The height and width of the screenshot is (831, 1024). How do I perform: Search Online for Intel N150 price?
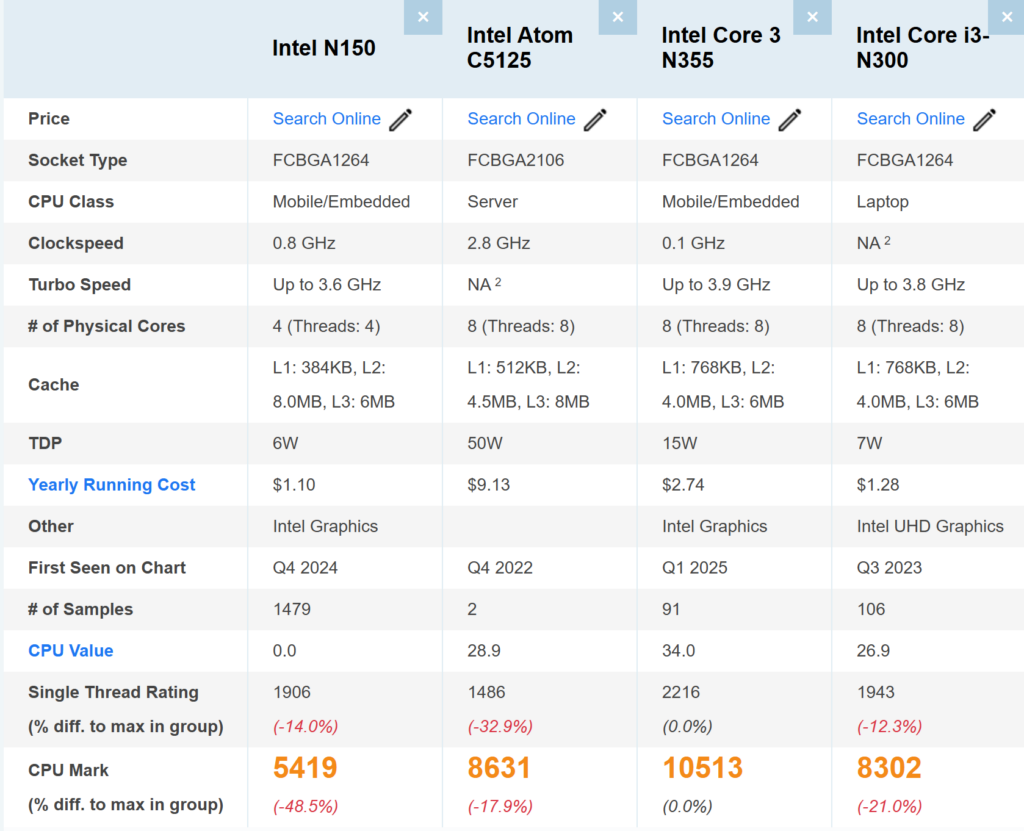327,119
